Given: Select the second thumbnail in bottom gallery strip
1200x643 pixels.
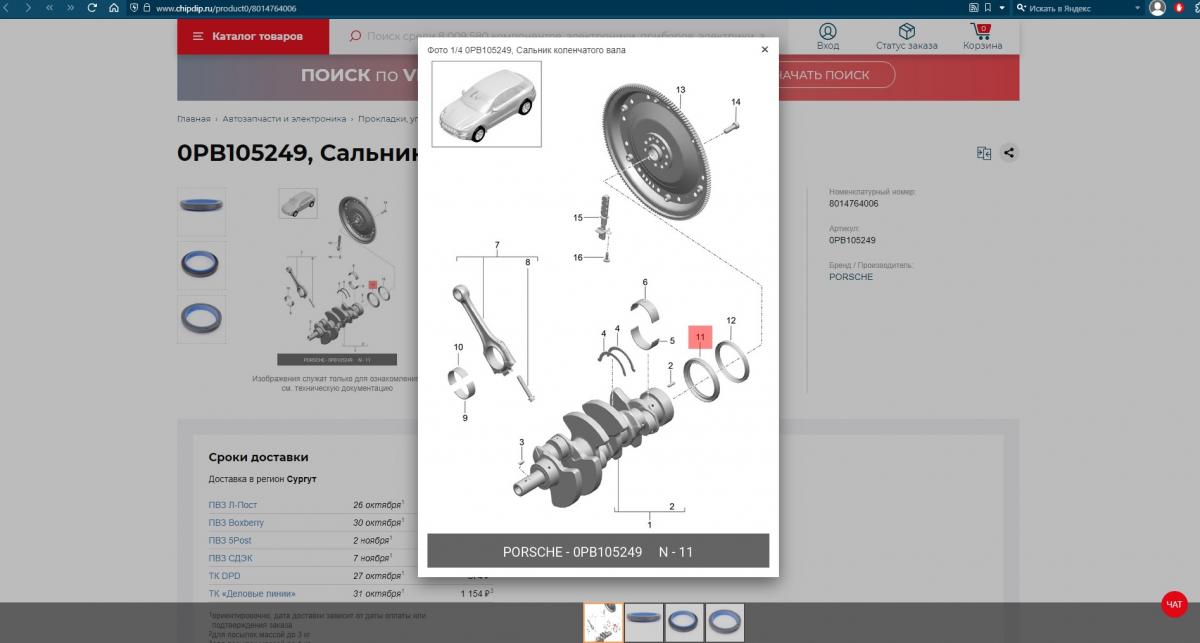Looking at the screenshot, I should click(643, 622).
